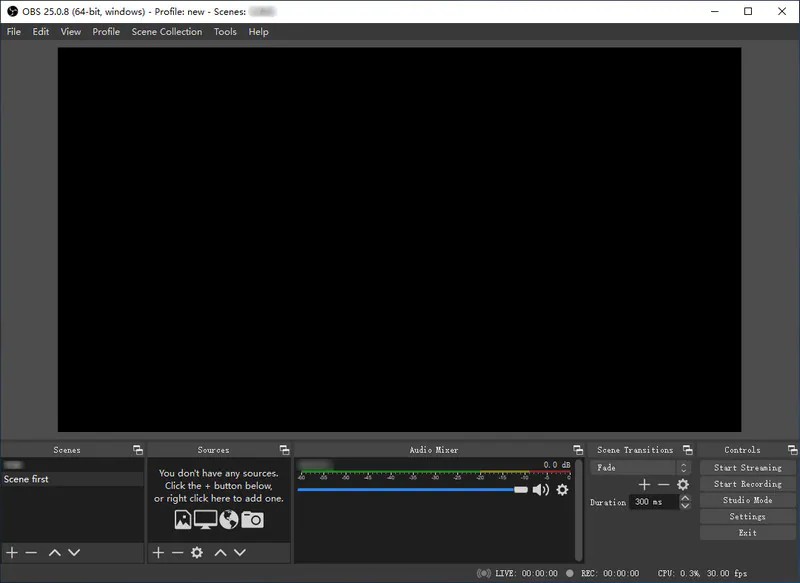Viewport: 800px width, 583px height.
Task: Open the Fade transition dropdown
Action: click(x=683, y=467)
